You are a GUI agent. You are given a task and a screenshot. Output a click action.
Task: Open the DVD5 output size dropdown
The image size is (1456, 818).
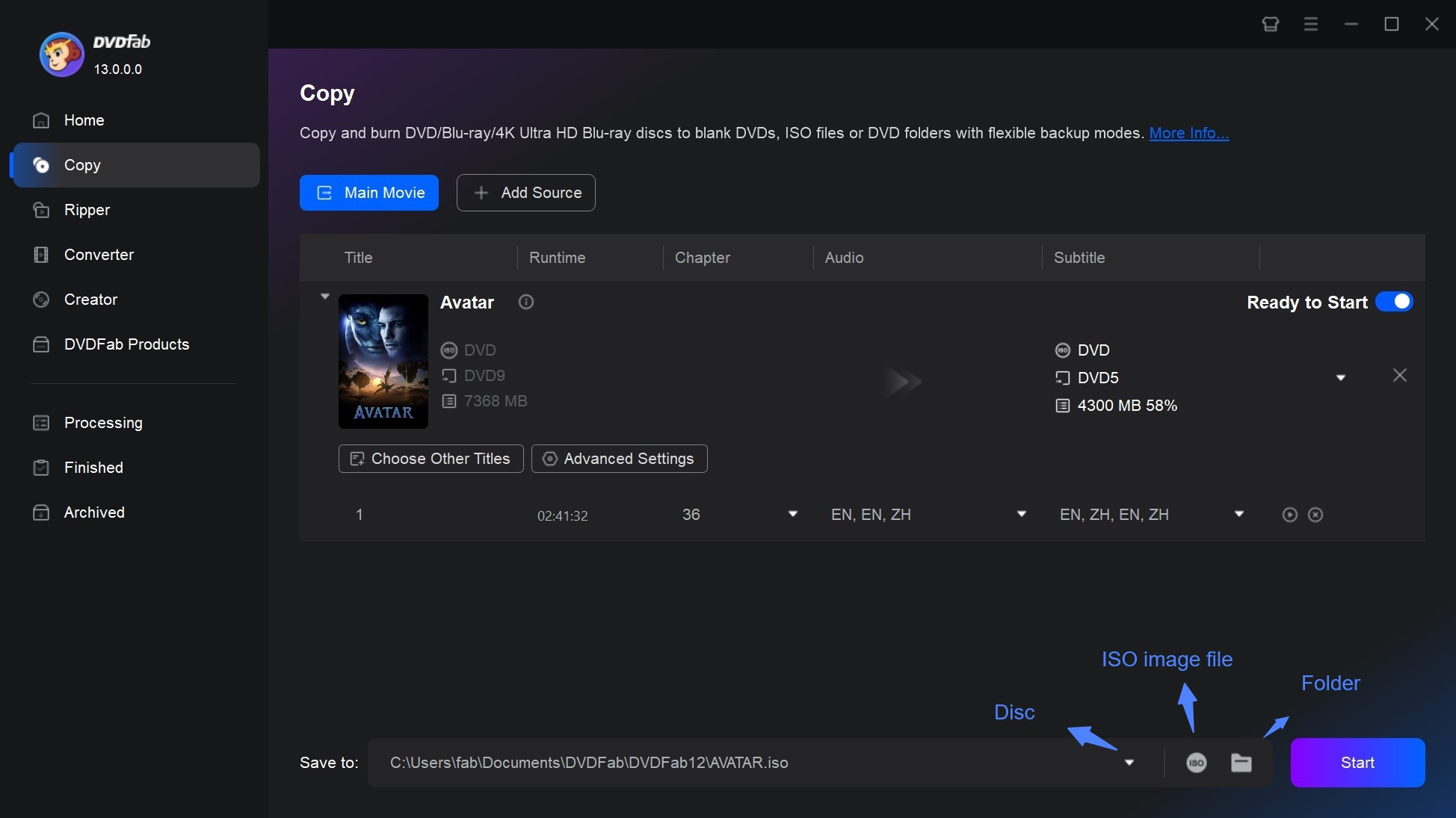(1340, 377)
